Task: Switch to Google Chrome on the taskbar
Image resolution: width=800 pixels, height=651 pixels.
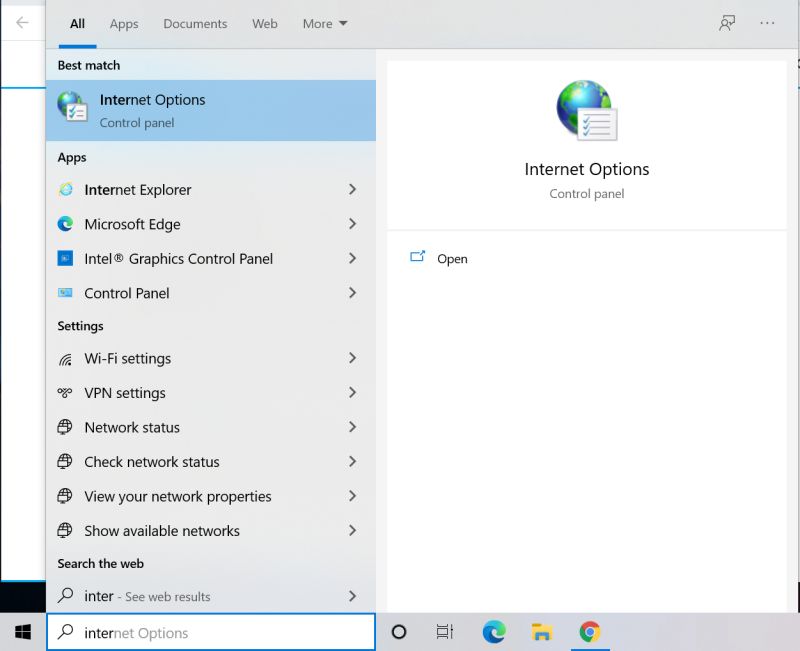Action: point(590,632)
